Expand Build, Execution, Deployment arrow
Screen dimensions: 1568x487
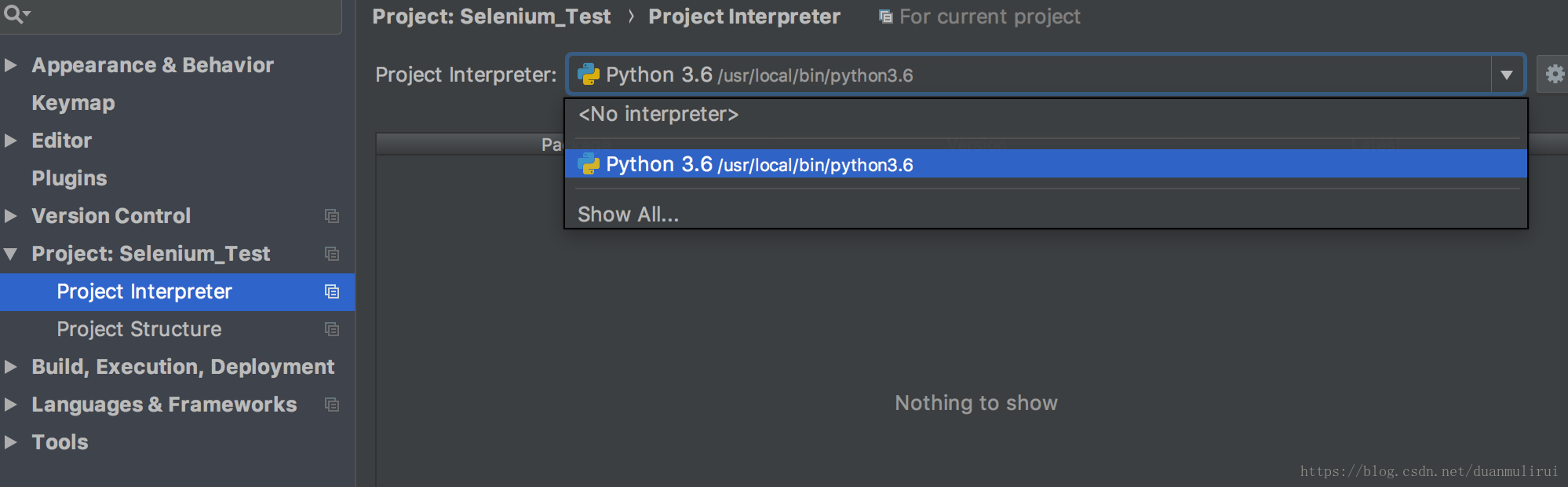[x=11, y=367]
